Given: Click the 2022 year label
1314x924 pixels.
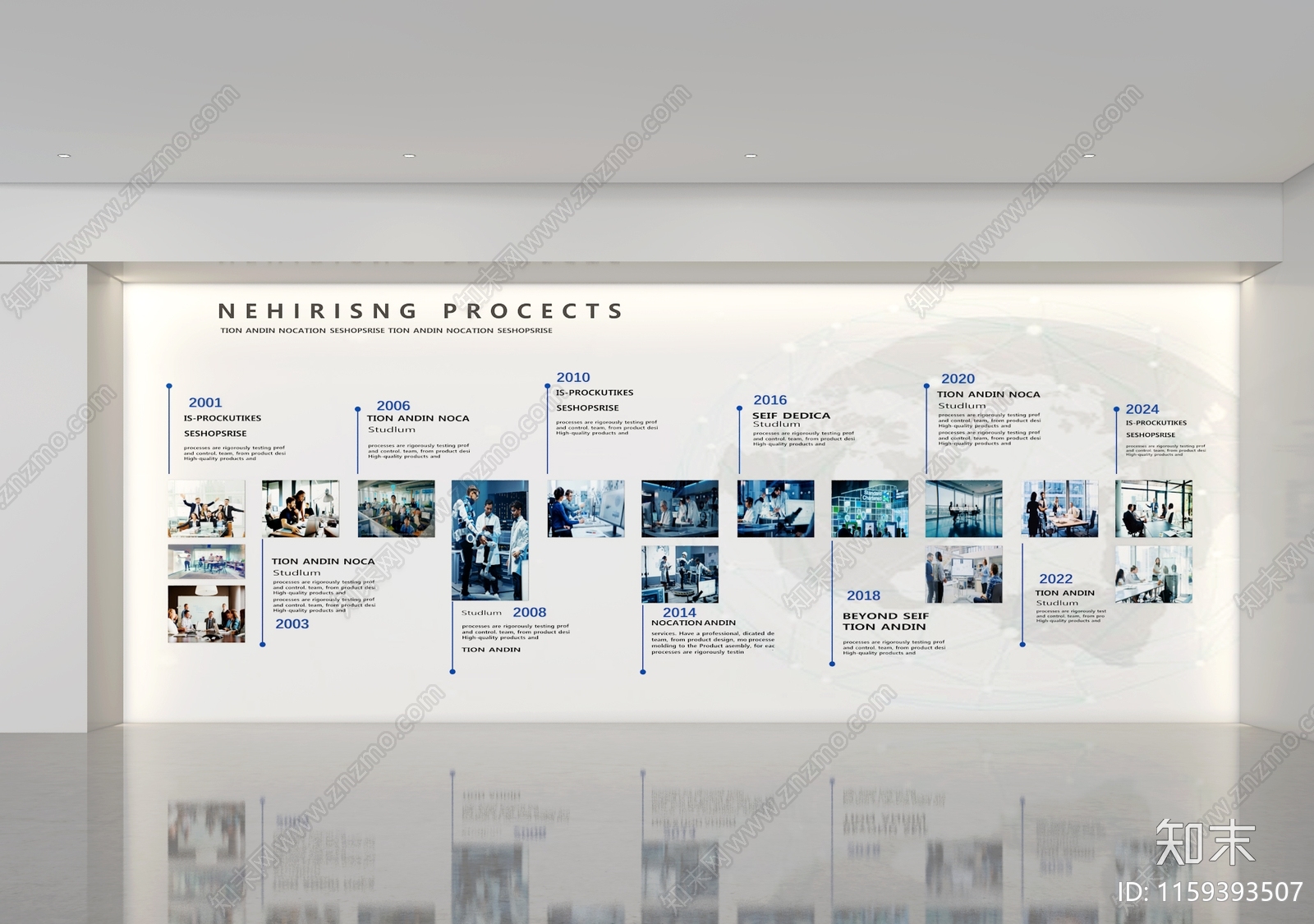Looking at the screenshot, I should [1056, 579].
